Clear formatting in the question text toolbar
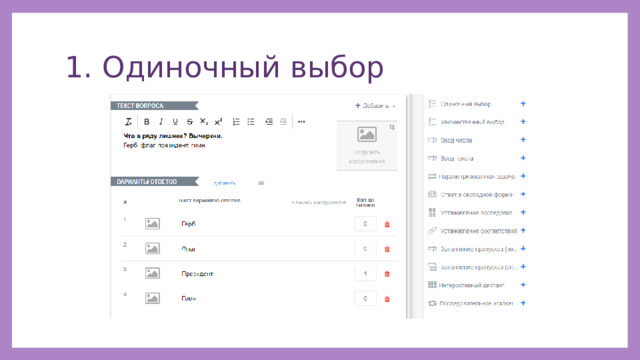The width and height of the screenshot is (640, 360). 128,122
